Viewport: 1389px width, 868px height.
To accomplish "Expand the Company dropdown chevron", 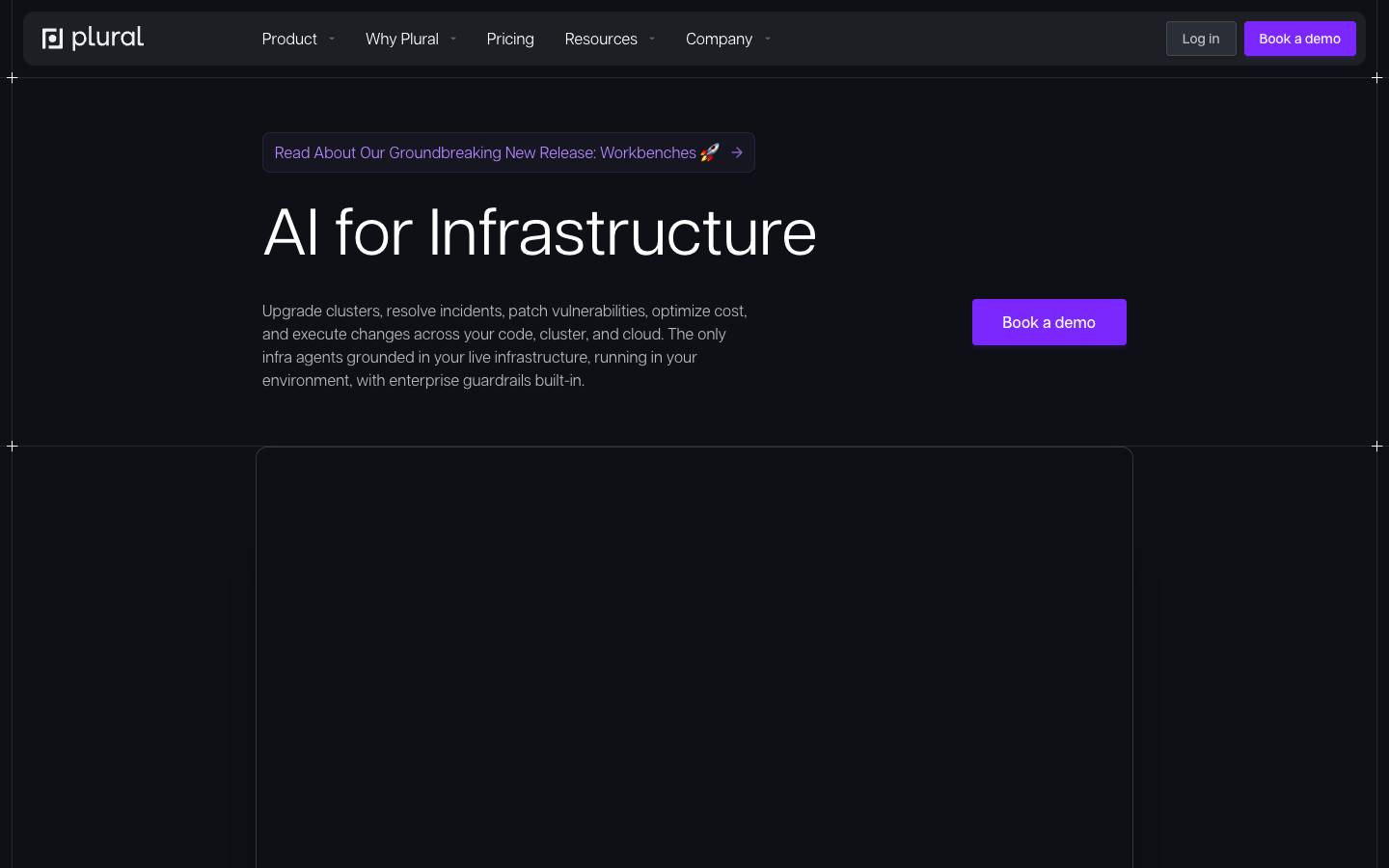I will (x=768, y=39).
